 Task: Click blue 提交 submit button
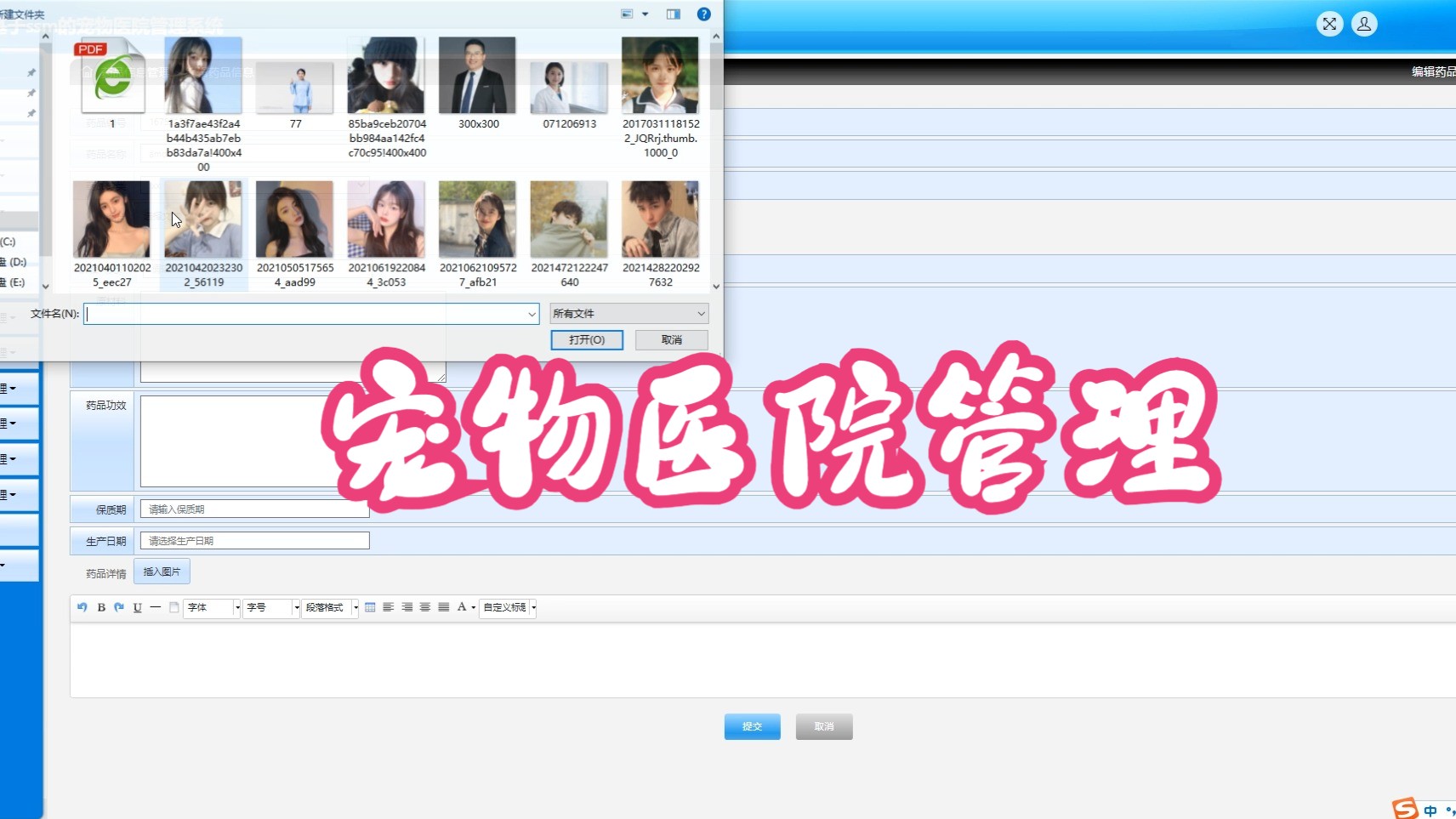[752, 726]
